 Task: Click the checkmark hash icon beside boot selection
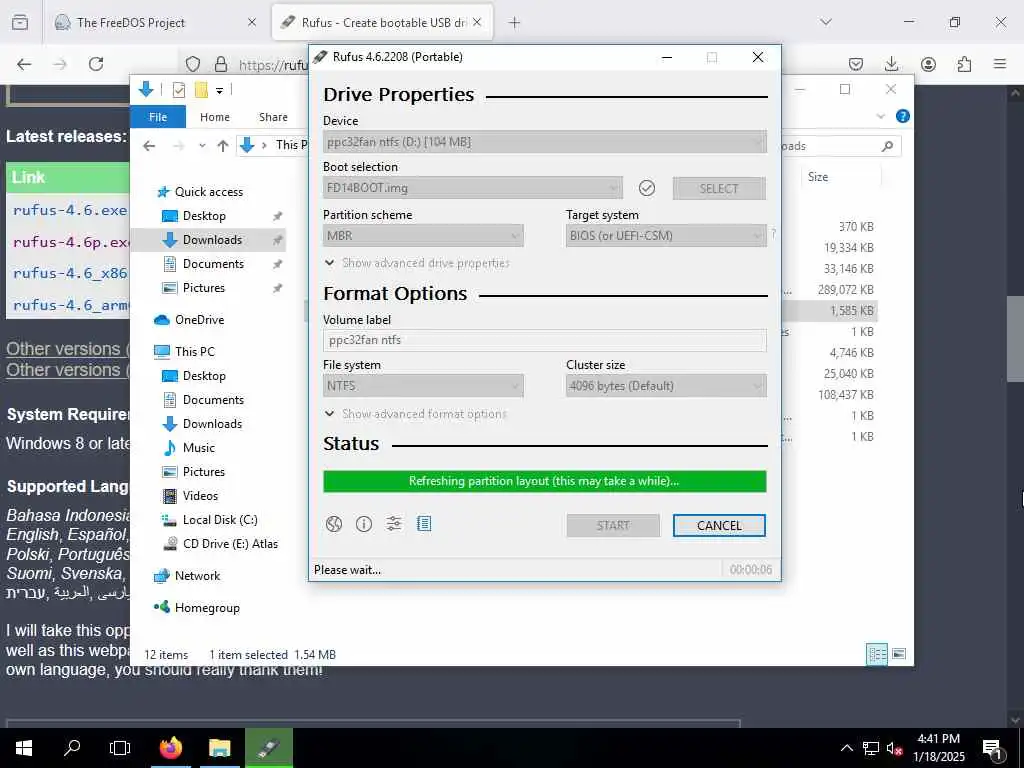[x=647, y=188]
